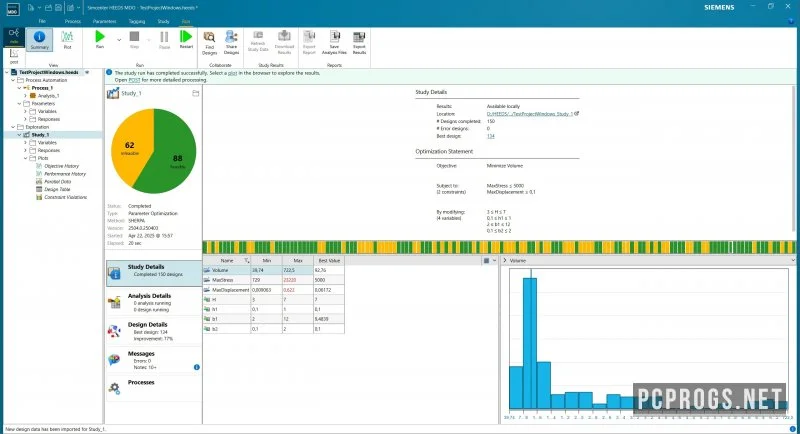The height and width of the screenshot is (434, 800).
Task: Click Download Results
Action: coord(284,43)
